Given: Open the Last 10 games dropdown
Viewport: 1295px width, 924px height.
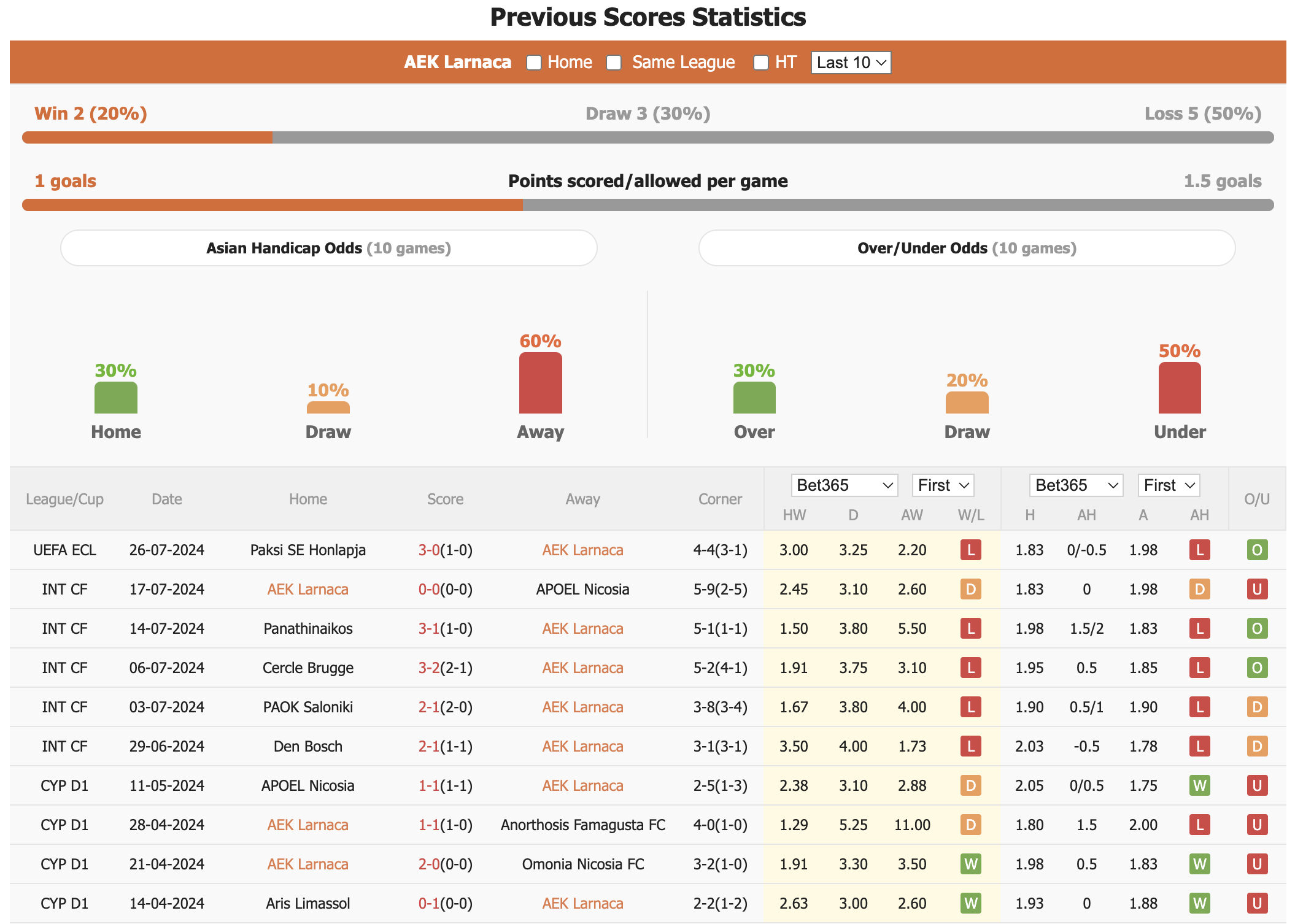Looking at the screenshot, I should pos(851,63).
